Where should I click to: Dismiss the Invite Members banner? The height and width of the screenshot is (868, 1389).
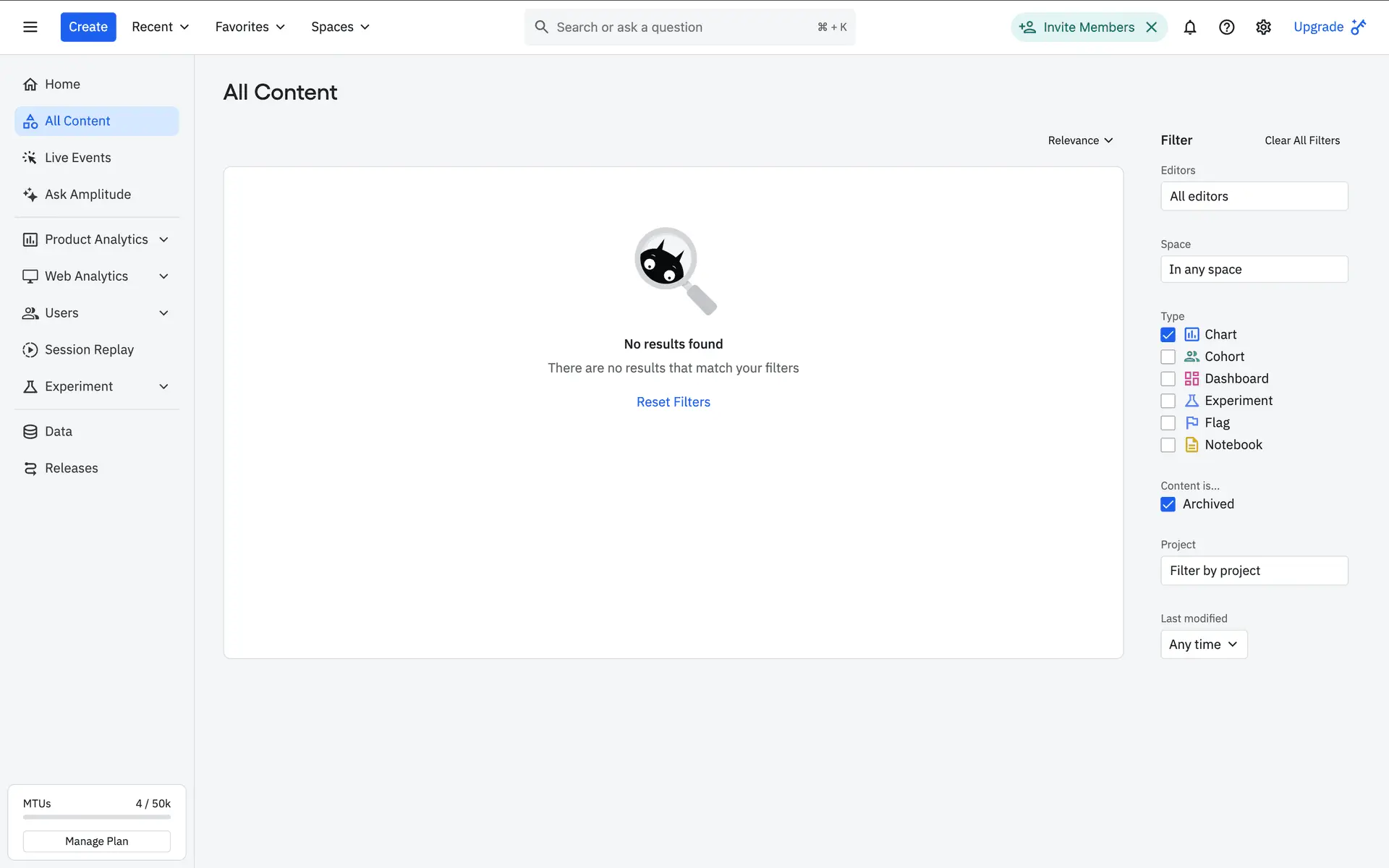(1152, 27)
